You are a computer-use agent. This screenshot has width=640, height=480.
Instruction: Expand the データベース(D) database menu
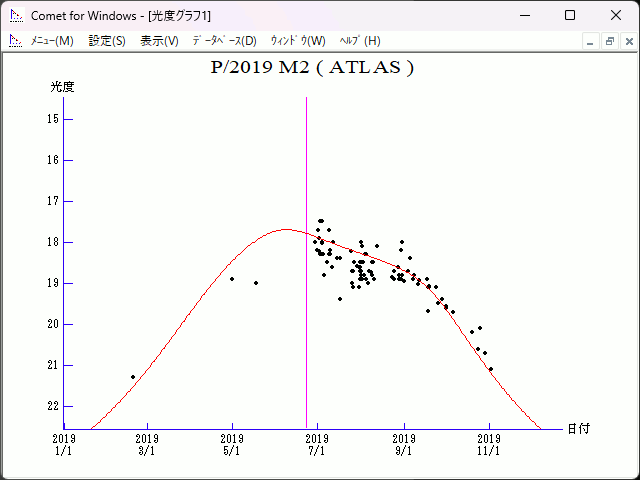(224, 41)
